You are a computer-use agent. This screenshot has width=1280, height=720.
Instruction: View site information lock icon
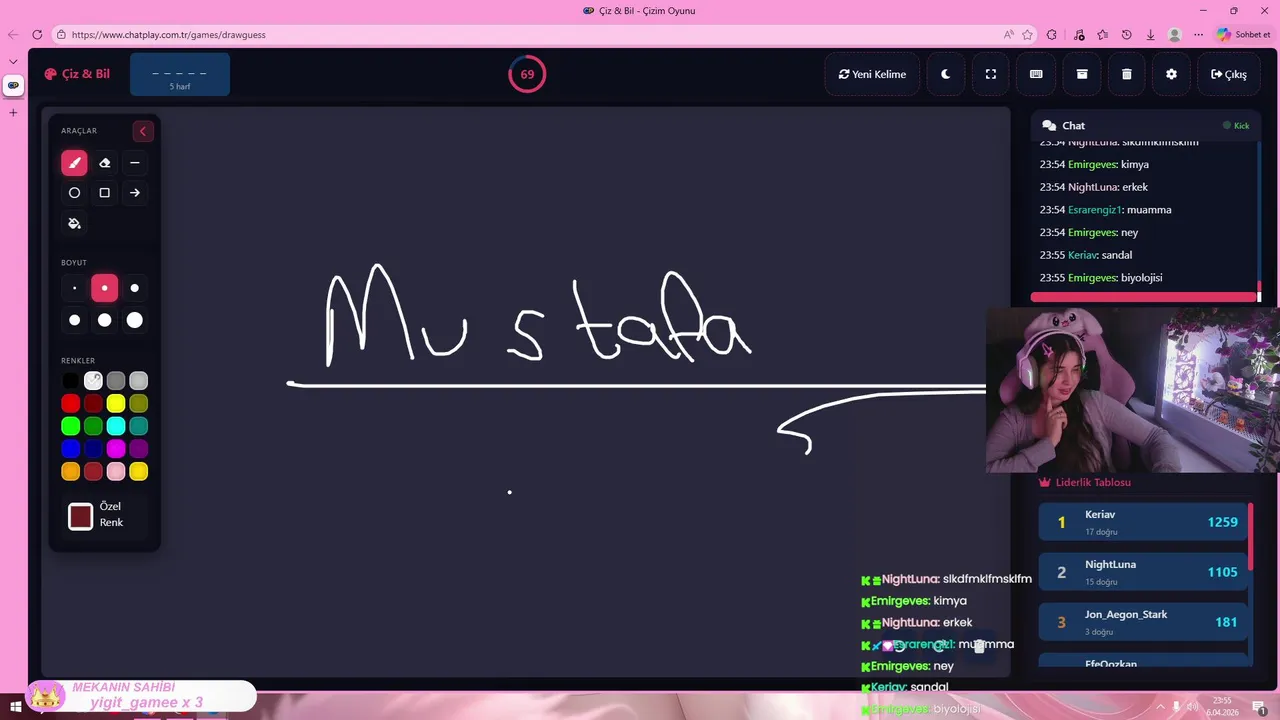(61, 34)
